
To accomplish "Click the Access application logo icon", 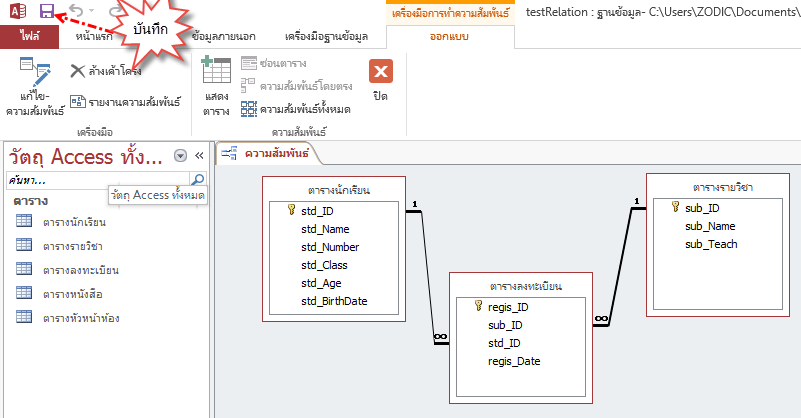I will (x=16, y=10).
